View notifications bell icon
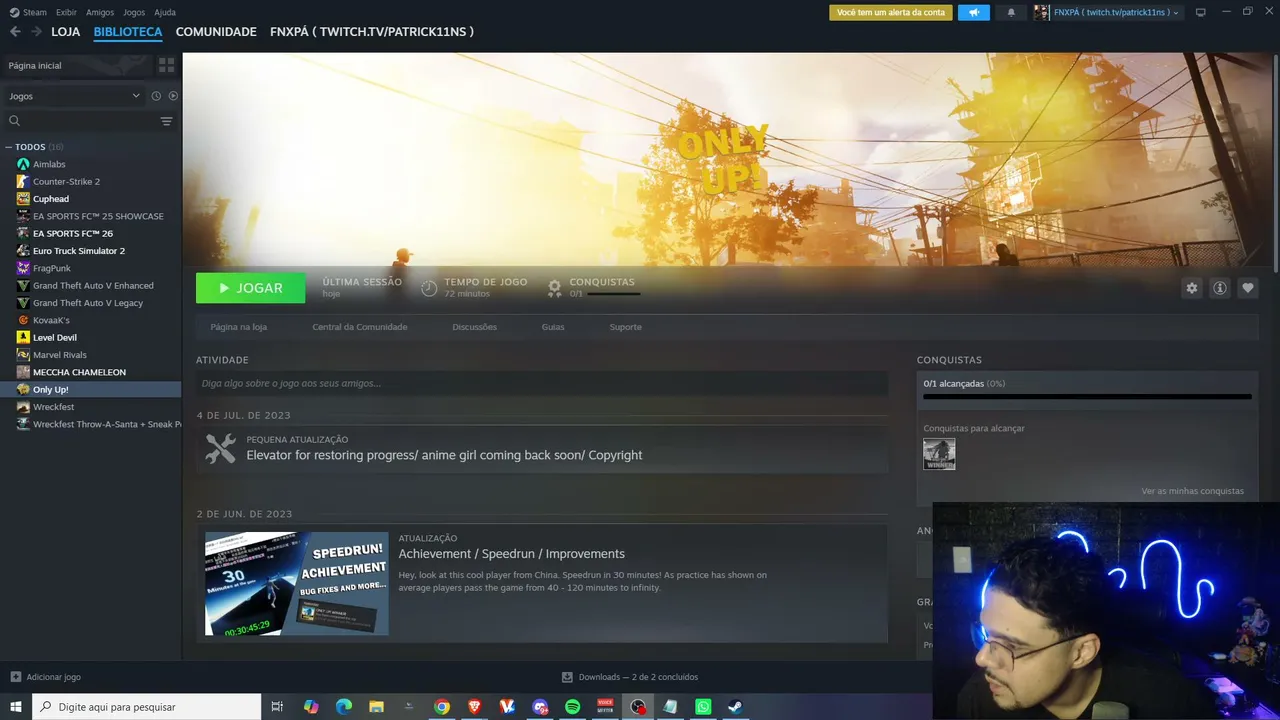 tap(1011, 12)
